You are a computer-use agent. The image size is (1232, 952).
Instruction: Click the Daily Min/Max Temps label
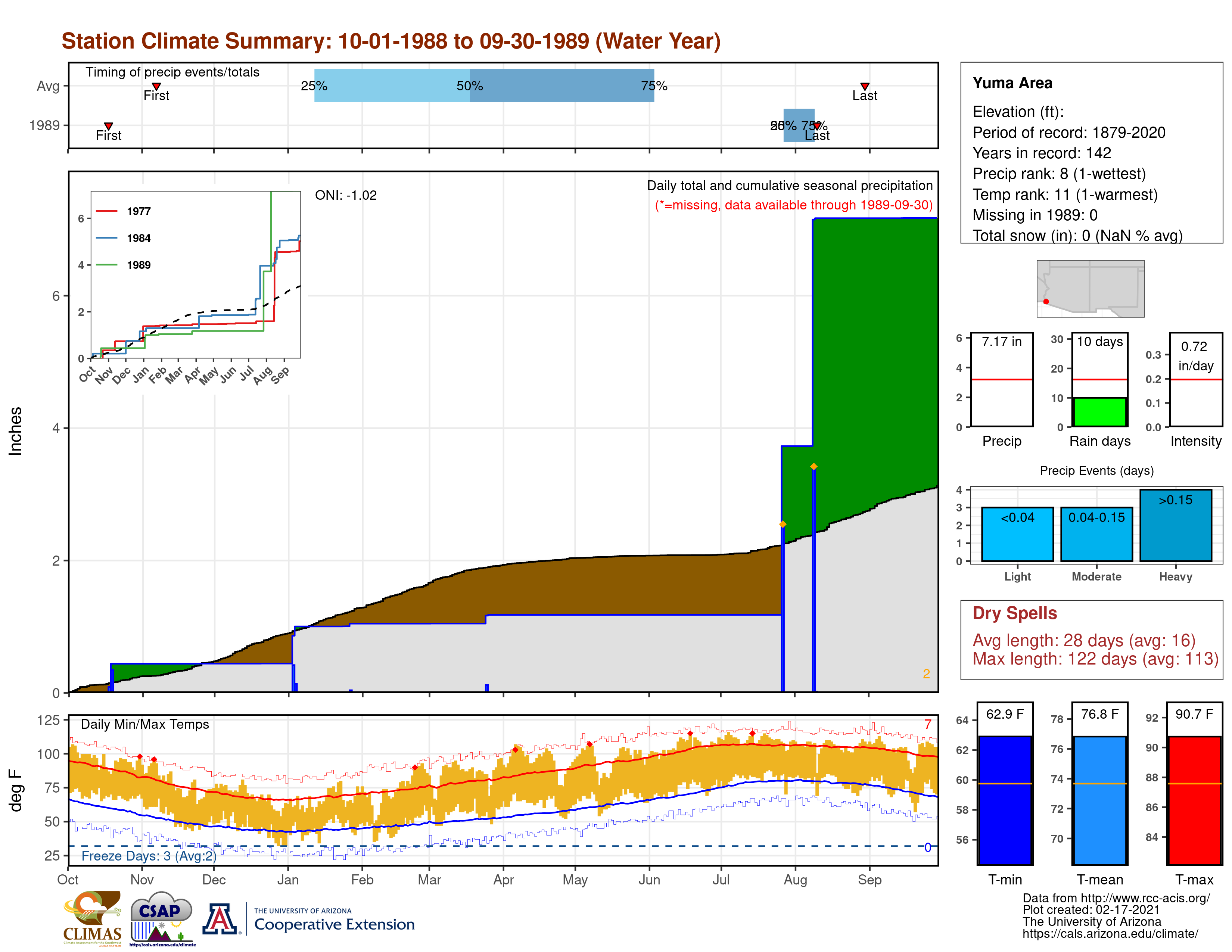145,724
